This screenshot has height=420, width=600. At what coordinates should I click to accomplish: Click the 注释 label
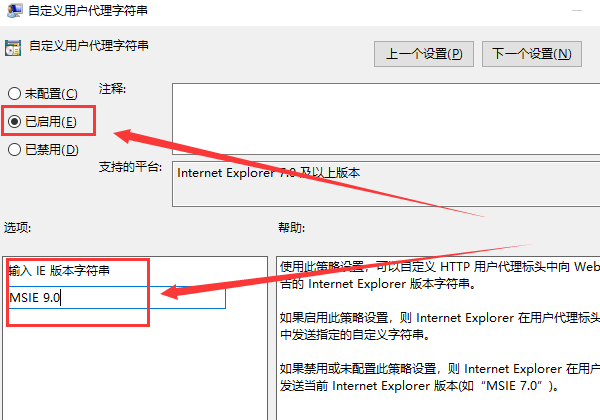112,89
